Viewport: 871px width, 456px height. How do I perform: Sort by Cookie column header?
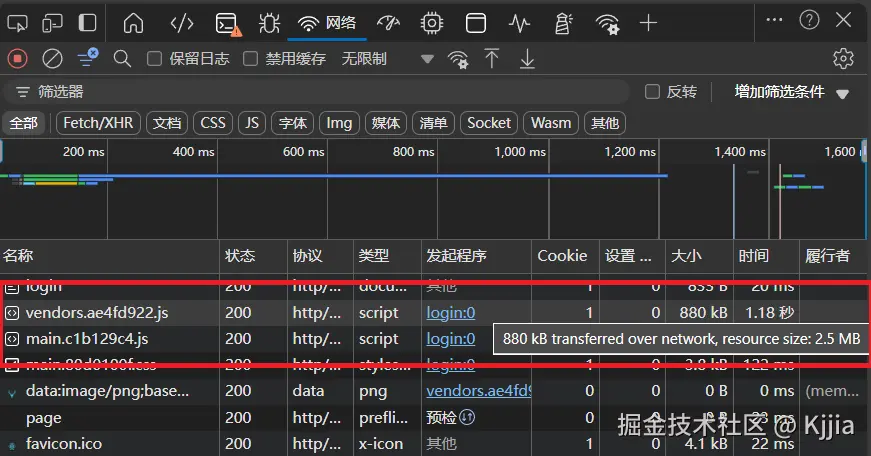(565, 255)
